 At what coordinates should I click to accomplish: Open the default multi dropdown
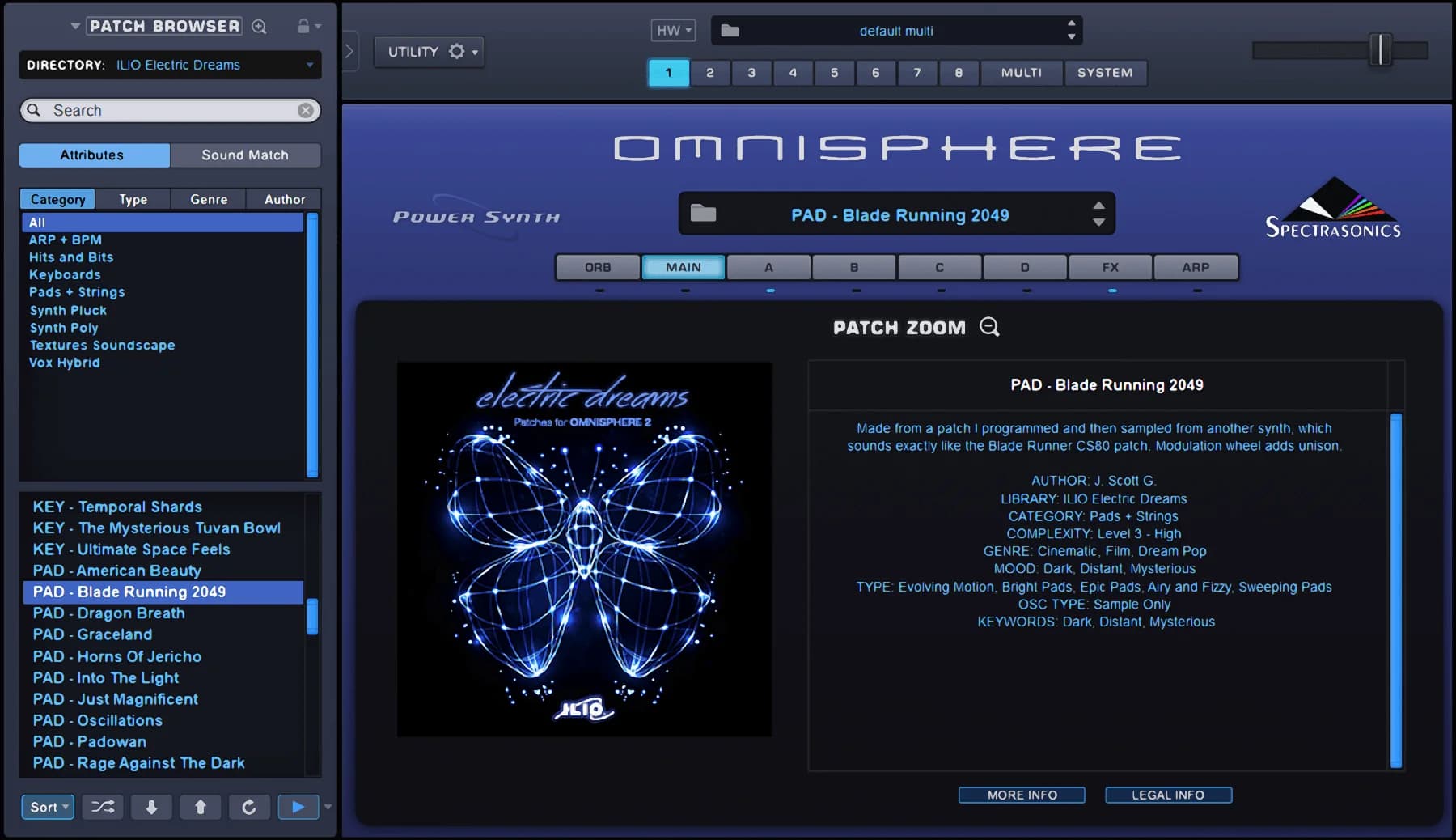click(895, 31)
